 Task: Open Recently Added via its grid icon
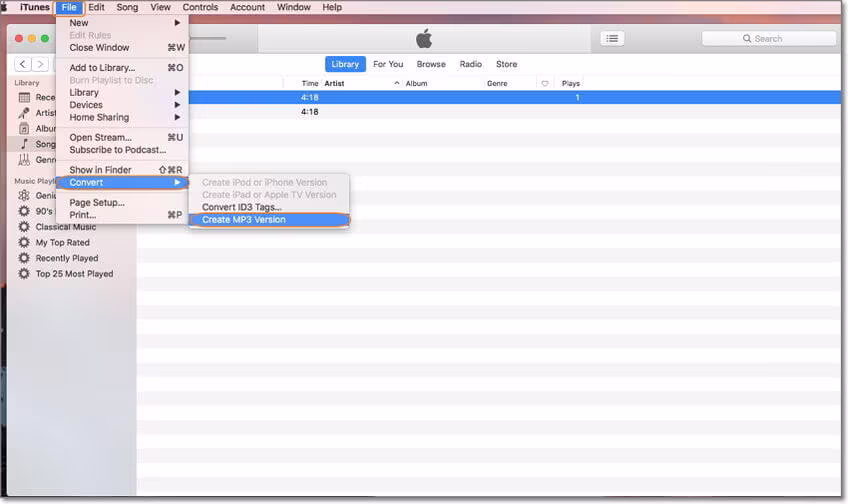[x=24, y=97]
